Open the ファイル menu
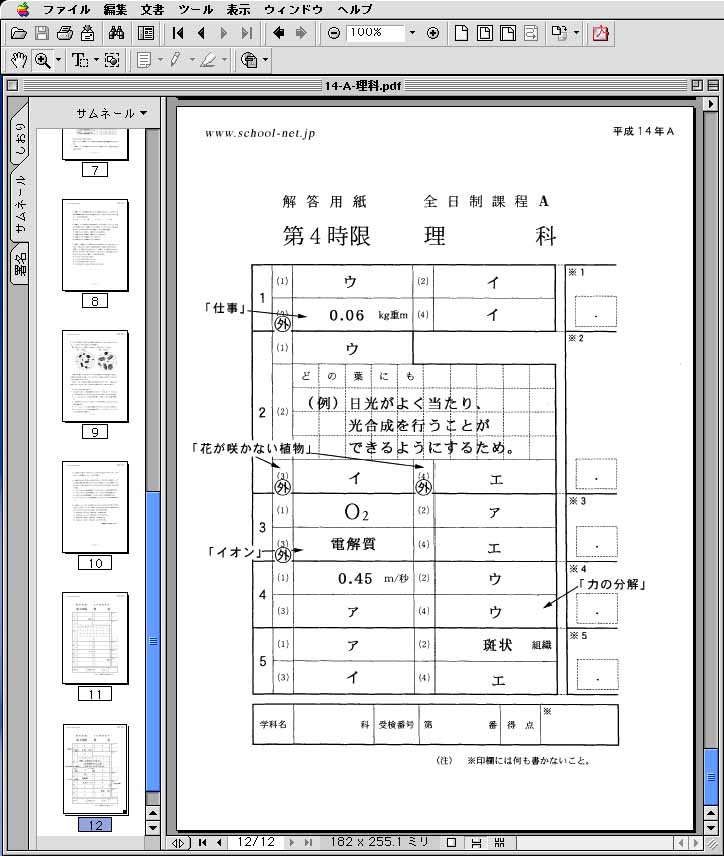This screenshot has width=724, height=856. pos(67,9)
